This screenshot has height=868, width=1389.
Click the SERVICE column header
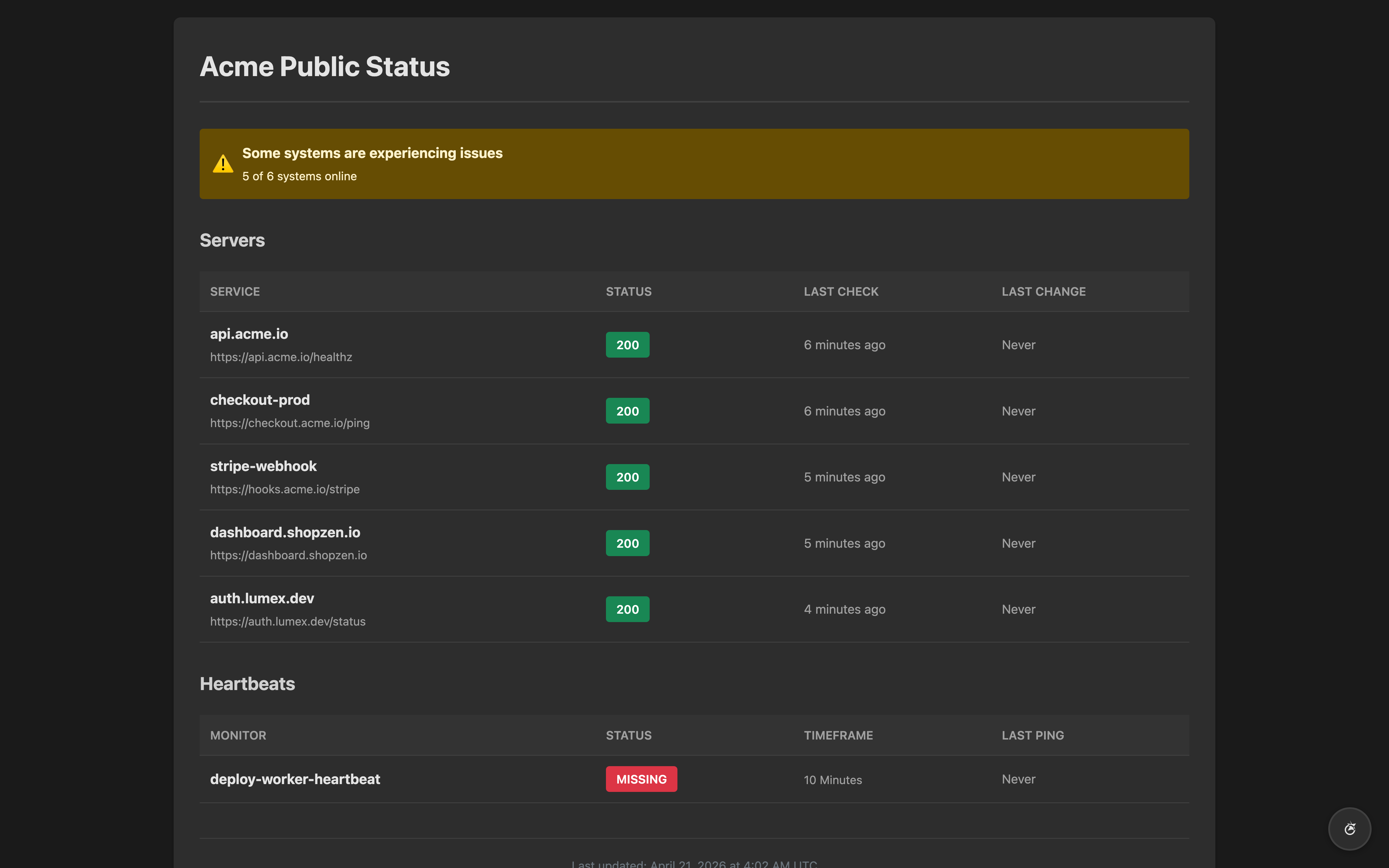(x=234, y=291)
